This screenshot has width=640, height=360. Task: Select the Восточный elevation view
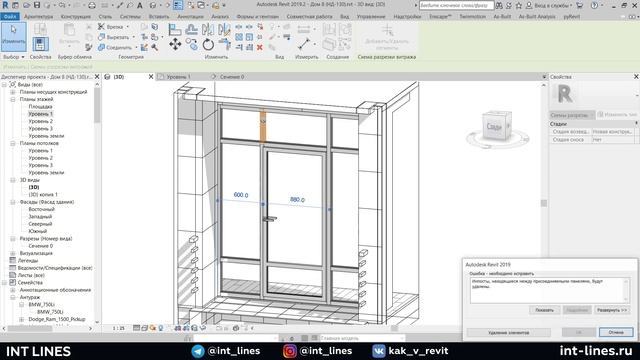[x=41, y=209]
